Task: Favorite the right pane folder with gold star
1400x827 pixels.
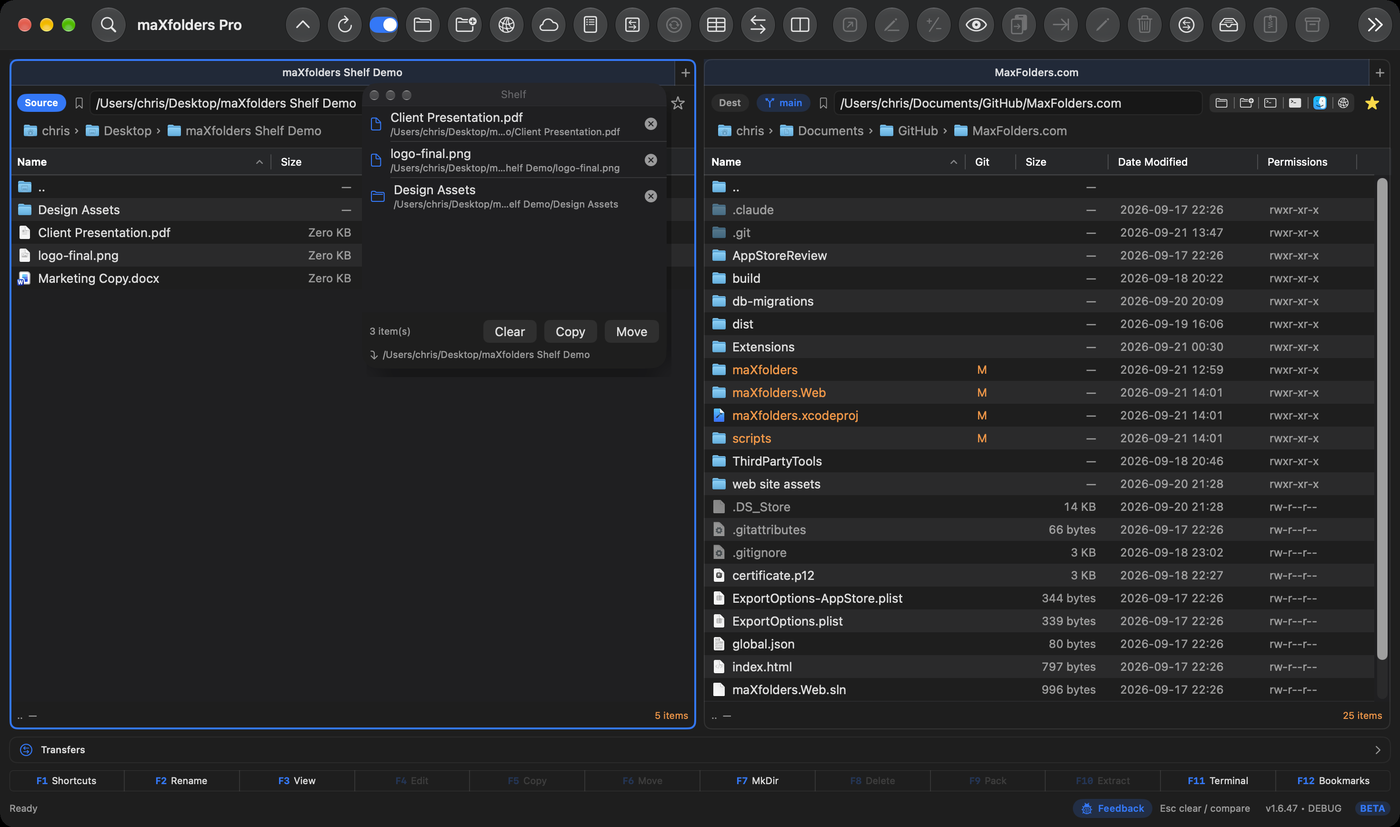Action: 1372,103
